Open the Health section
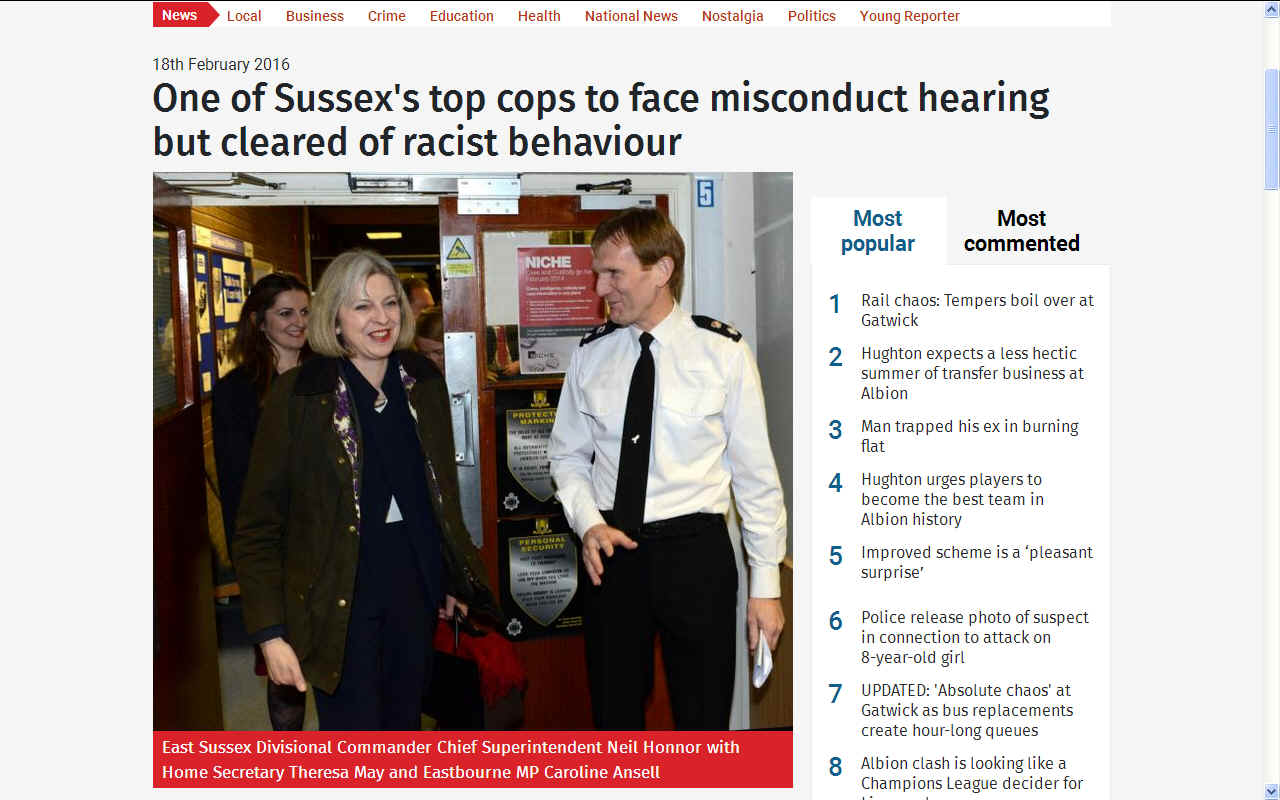This screenshot has height=800, width=1280. click(x=539, y=16)
